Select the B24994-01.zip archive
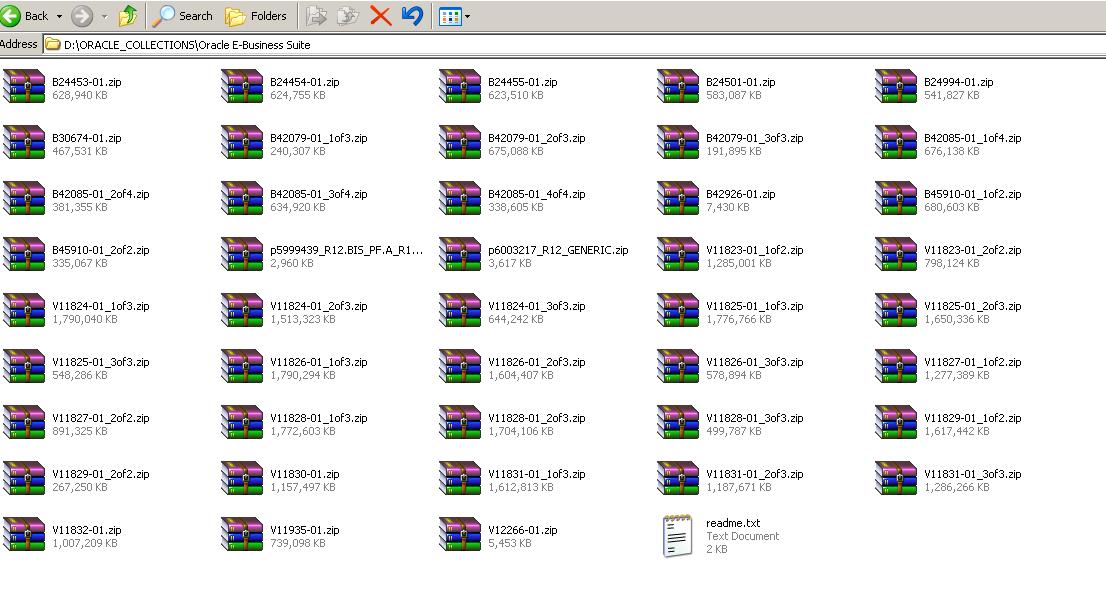Screen dimensions: 1106x593 pos(958,82)
